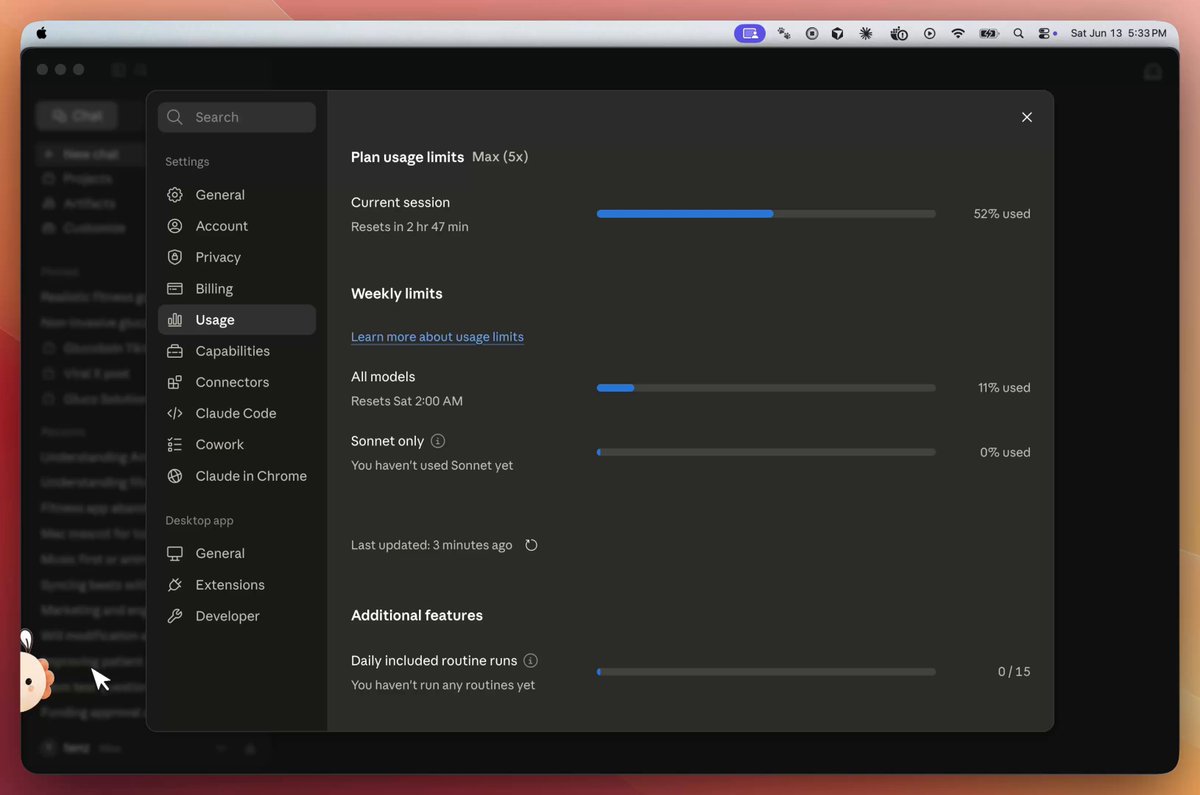Click the Sonnet only usage bar
1200x795 pixels.
tap(766, 452)
